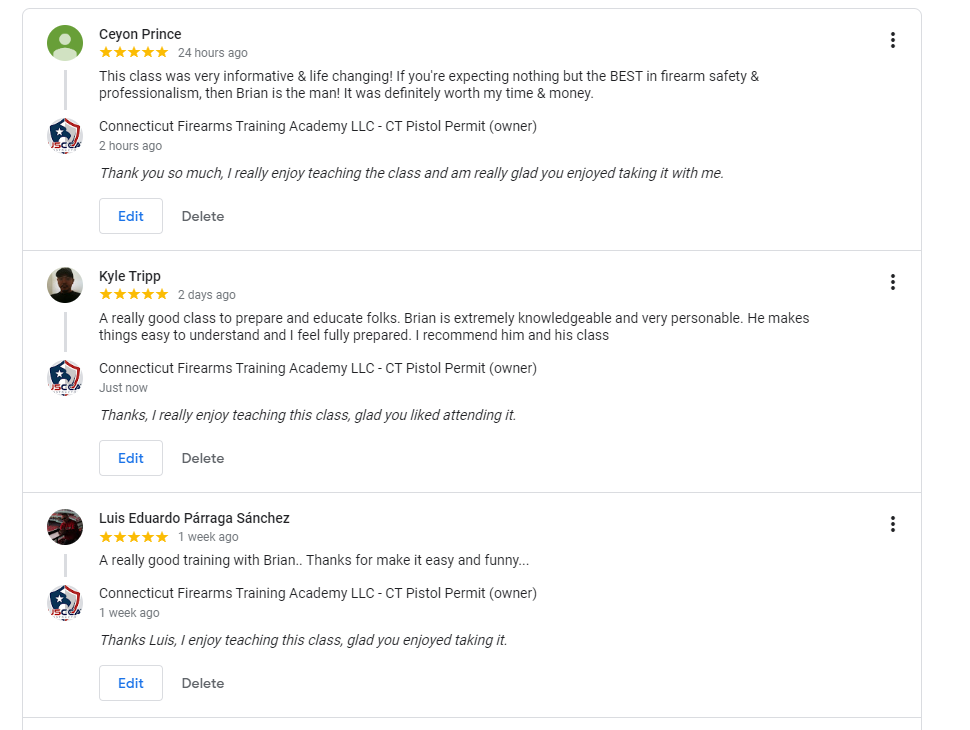Click Kyle Tripp's profile photo

[65, 285]
